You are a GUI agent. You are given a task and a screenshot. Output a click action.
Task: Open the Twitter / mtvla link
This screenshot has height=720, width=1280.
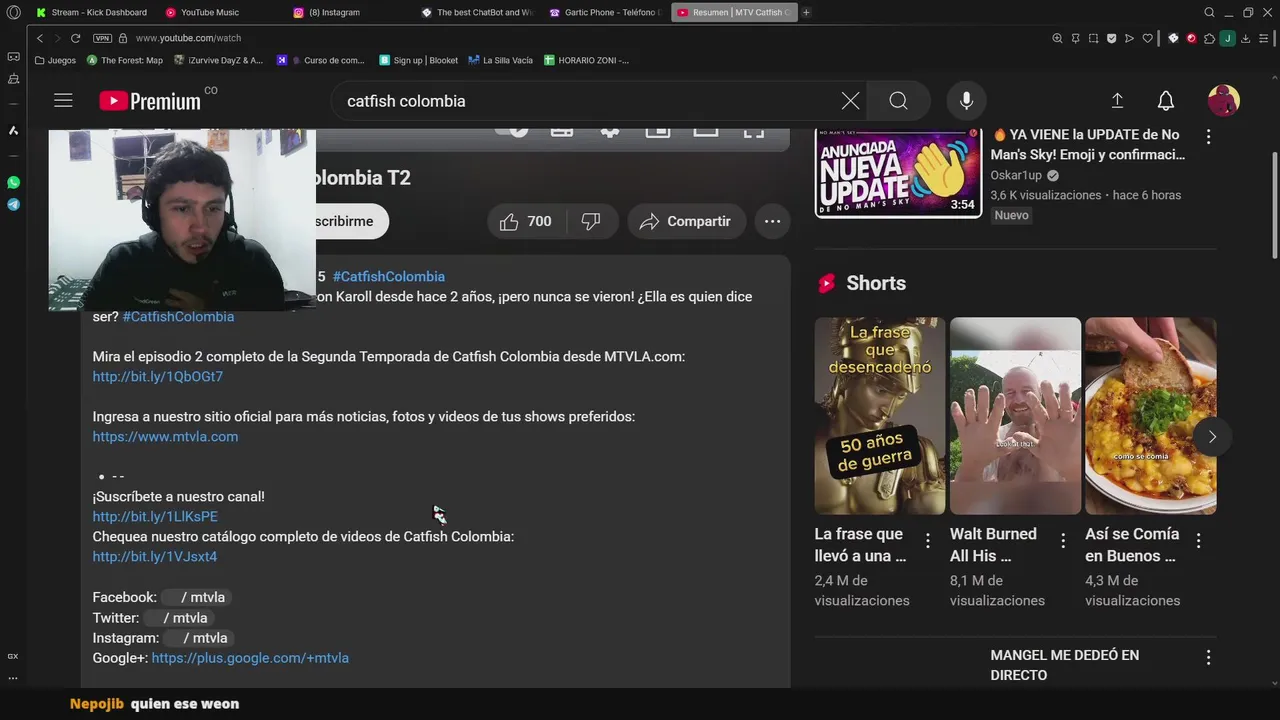(178, 618)
